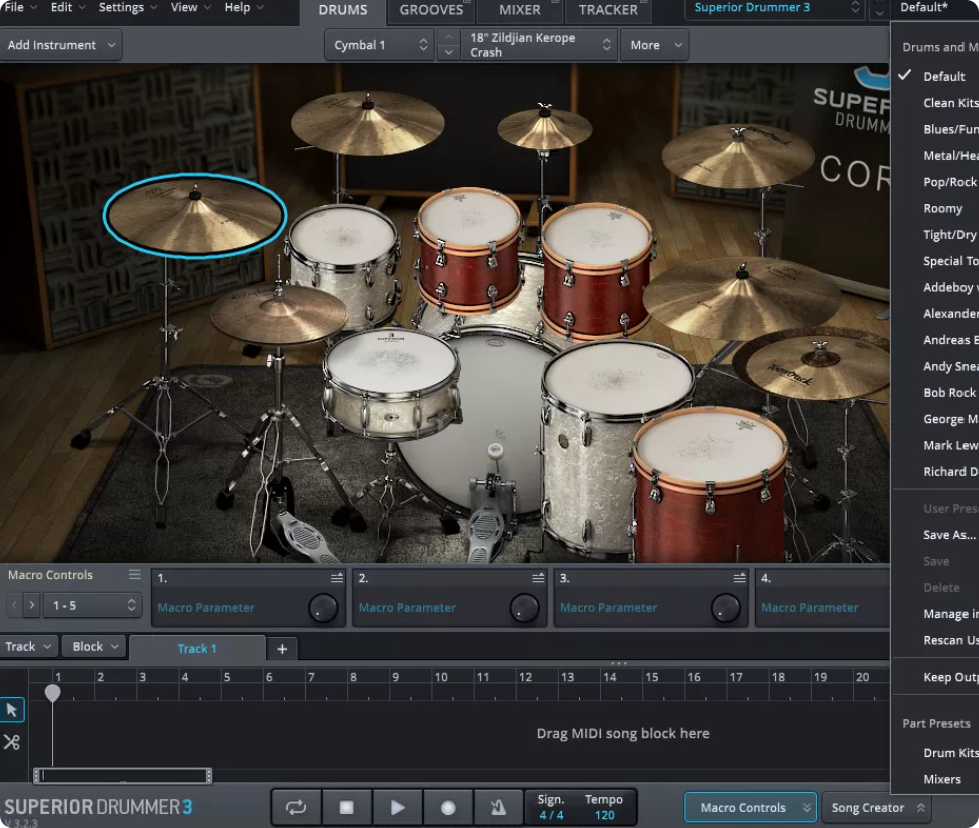This screenshot has width=979, height=828.
Task: Toggle the metronome icon
Action: tap(498, 807)
